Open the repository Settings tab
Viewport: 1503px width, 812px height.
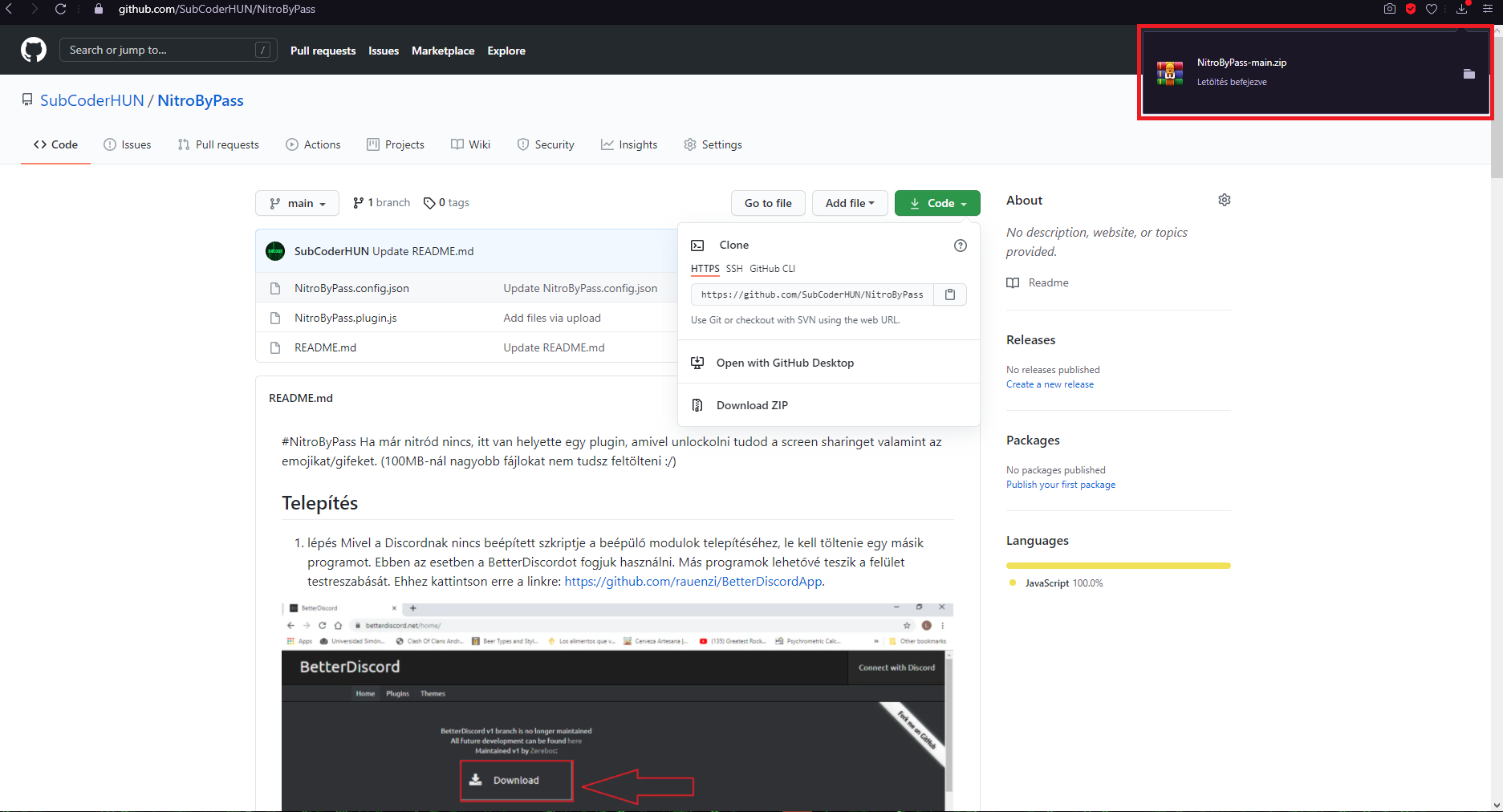coord(713,144)
